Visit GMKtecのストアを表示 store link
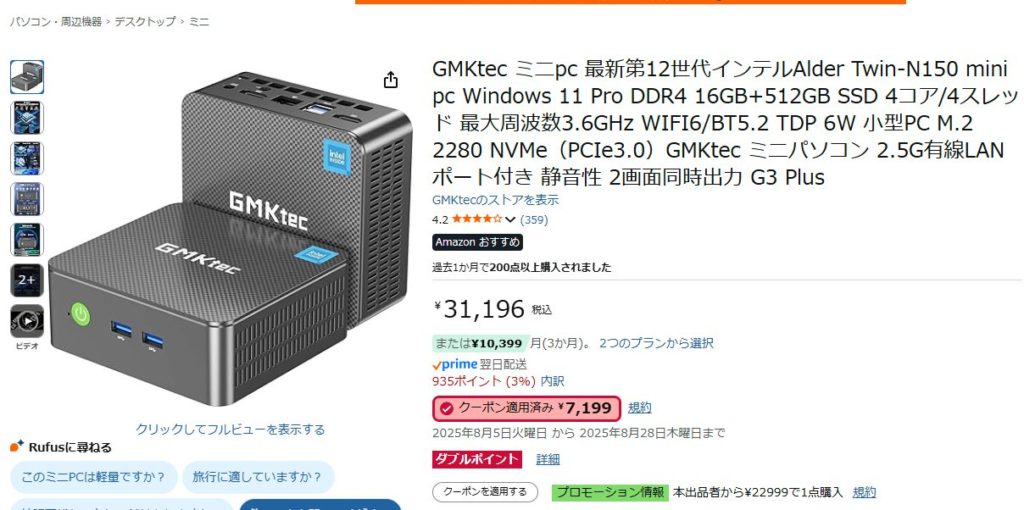1024x510 pixels. pyautogui.click(x=495, y=200)
